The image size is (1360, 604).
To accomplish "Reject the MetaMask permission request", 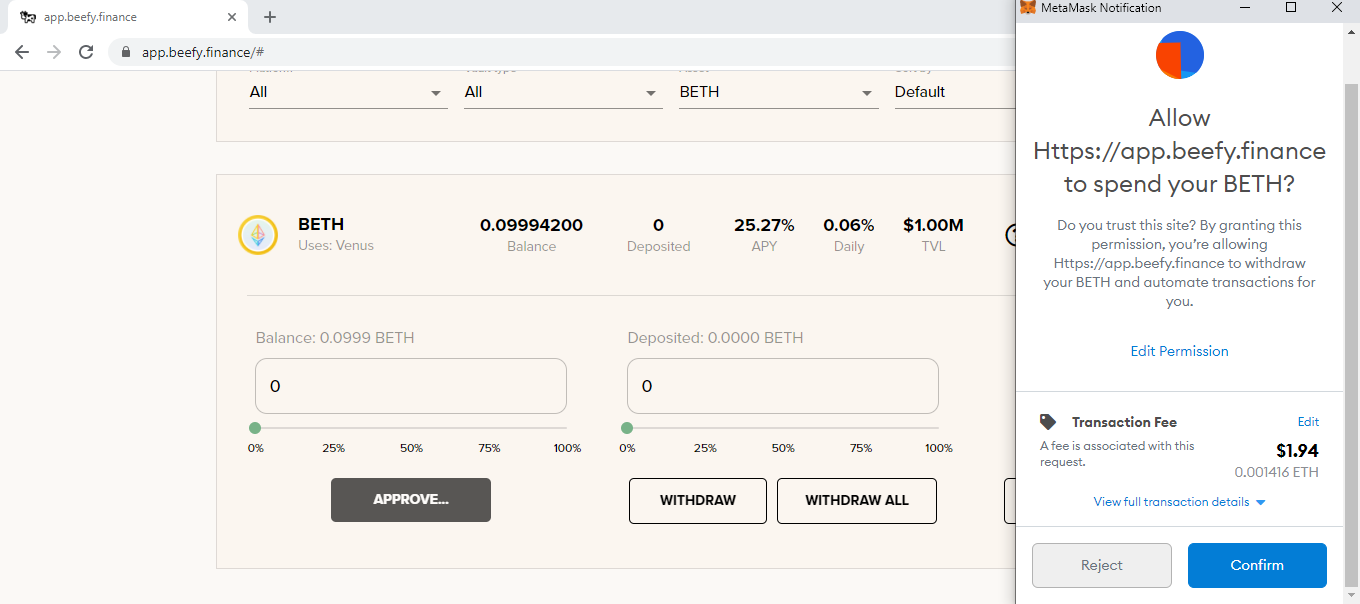I will tap(1102, 565).
